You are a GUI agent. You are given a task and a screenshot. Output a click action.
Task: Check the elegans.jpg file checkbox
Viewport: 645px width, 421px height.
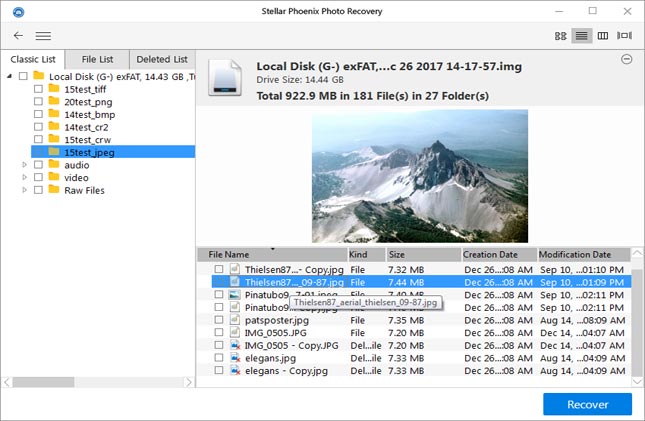[x=219, y=358]
